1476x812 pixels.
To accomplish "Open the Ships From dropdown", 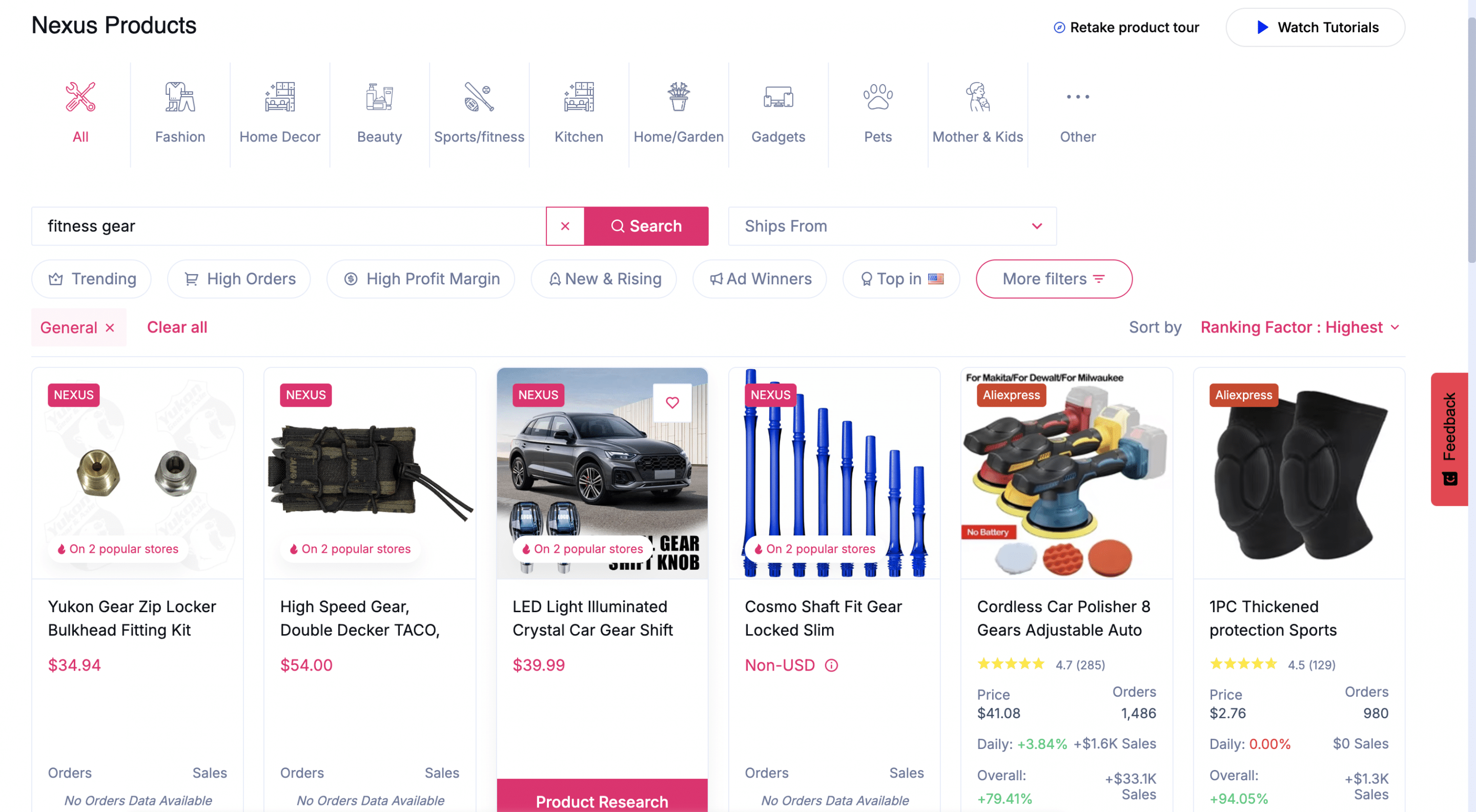I will (892, 226).
